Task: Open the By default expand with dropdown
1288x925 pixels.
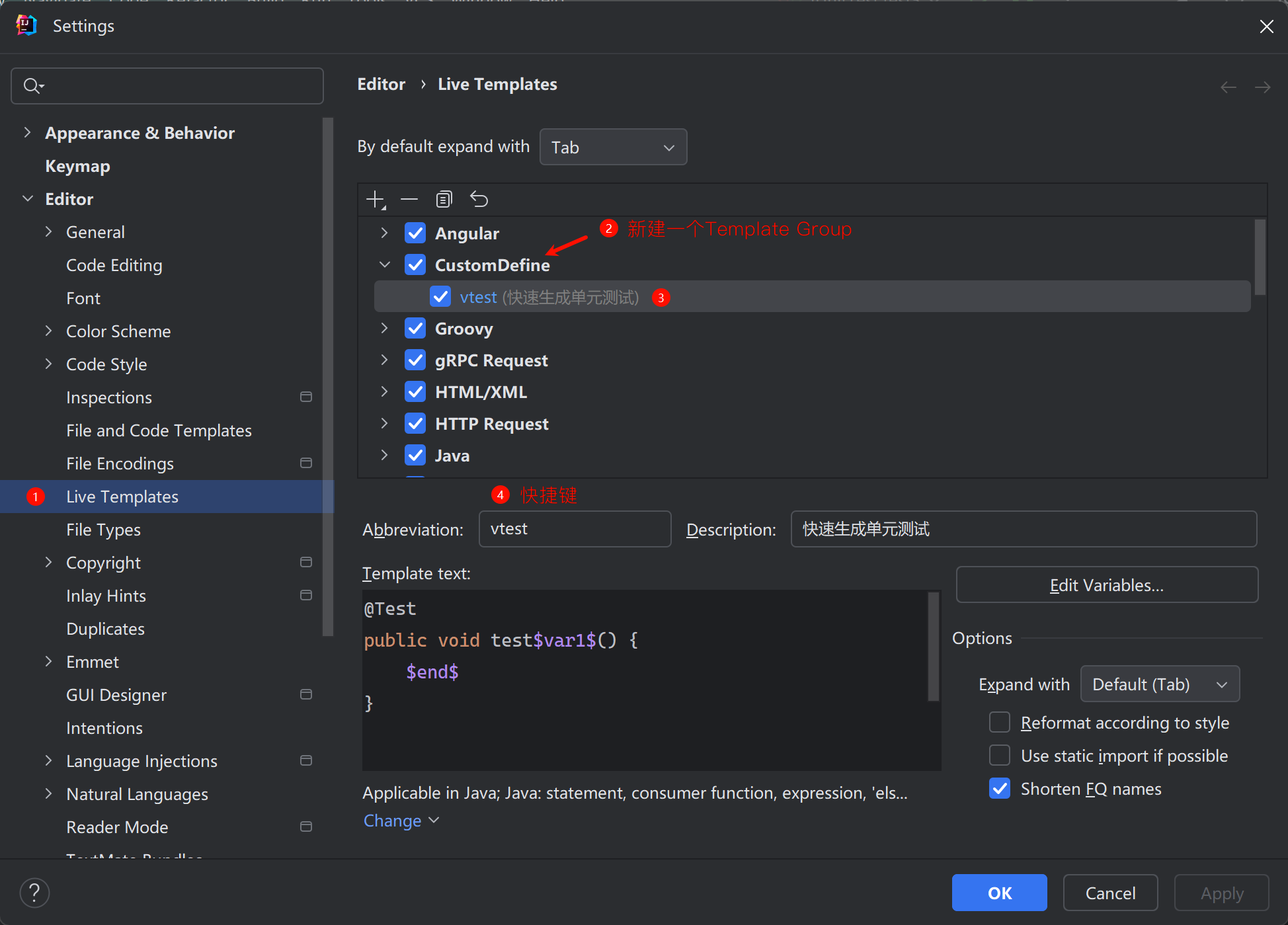Action: (613, 147)
